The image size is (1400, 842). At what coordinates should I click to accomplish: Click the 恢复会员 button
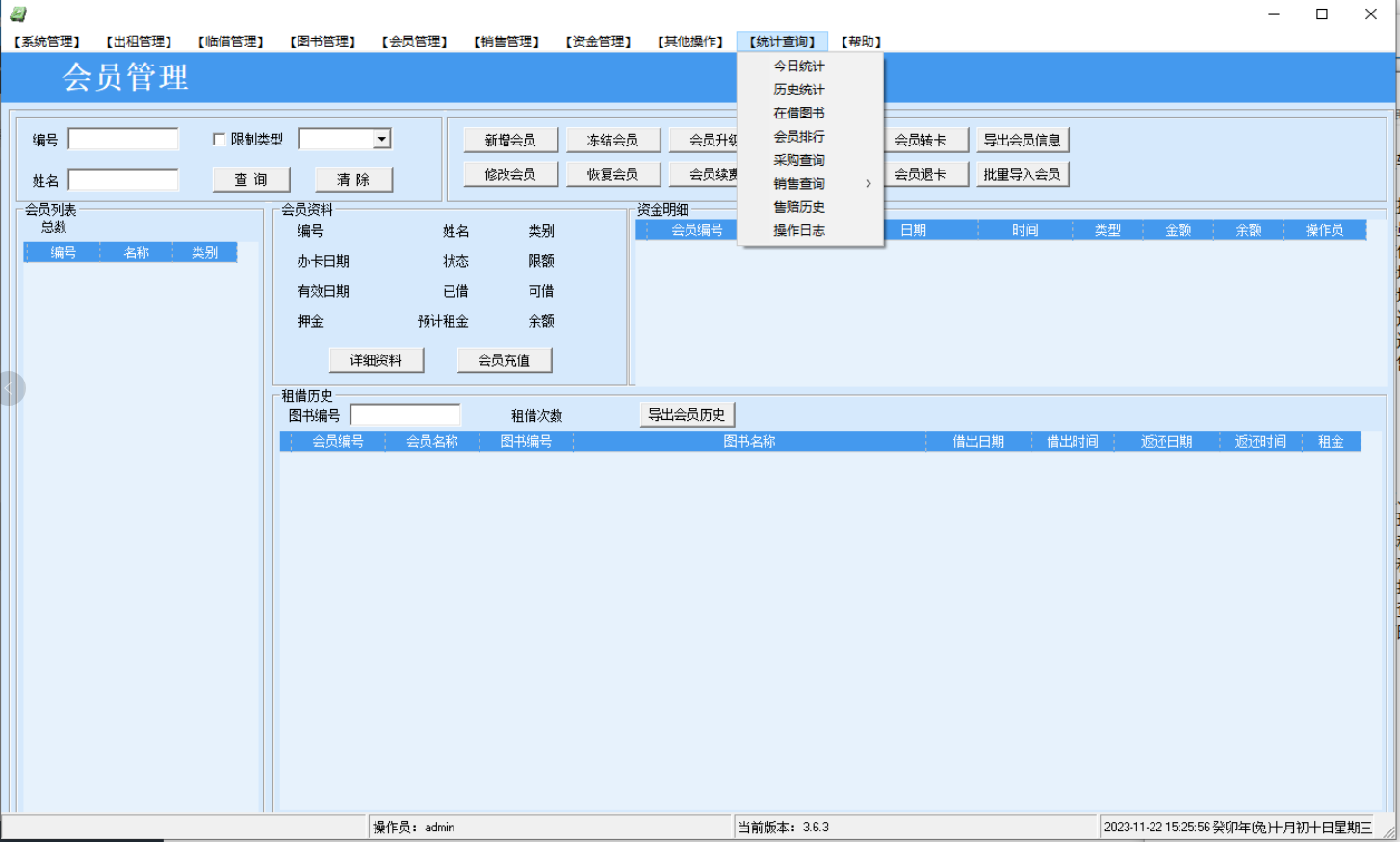pyautogui.click(x=613, y=174)
